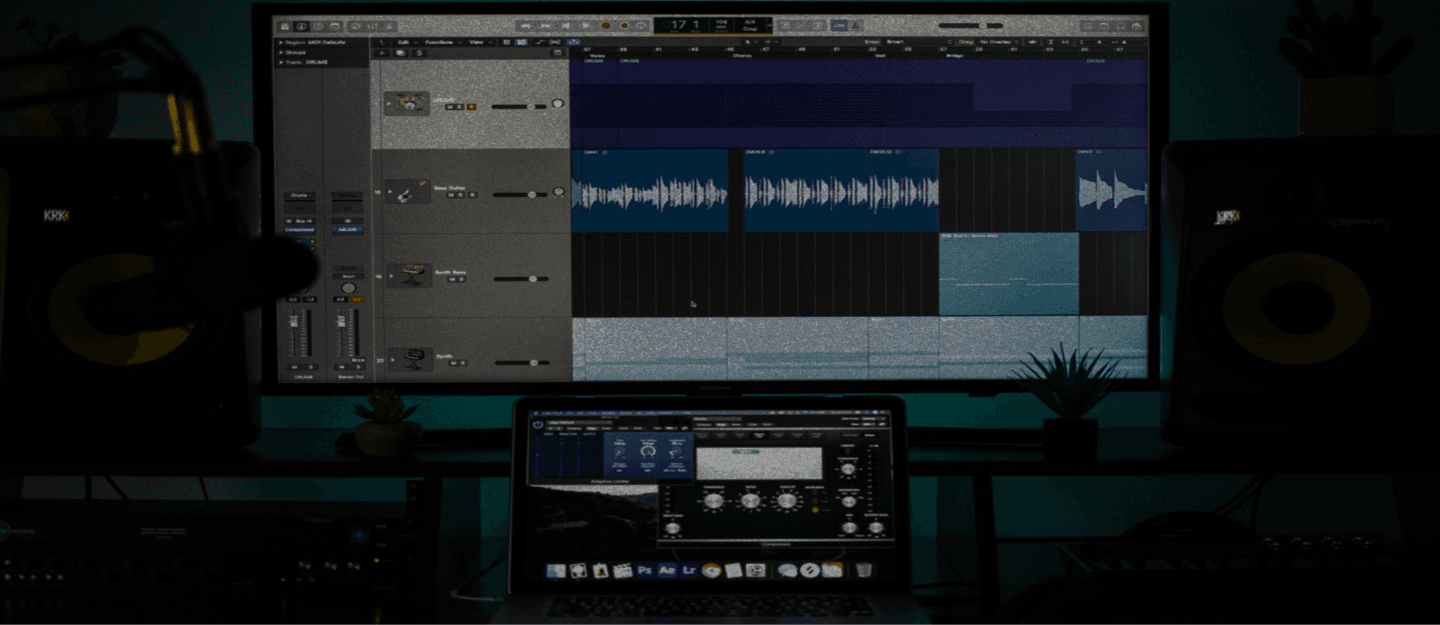The image size is (1440, 625).
Task: Open the Edit menu in tracks area
Action: [403, 42]
